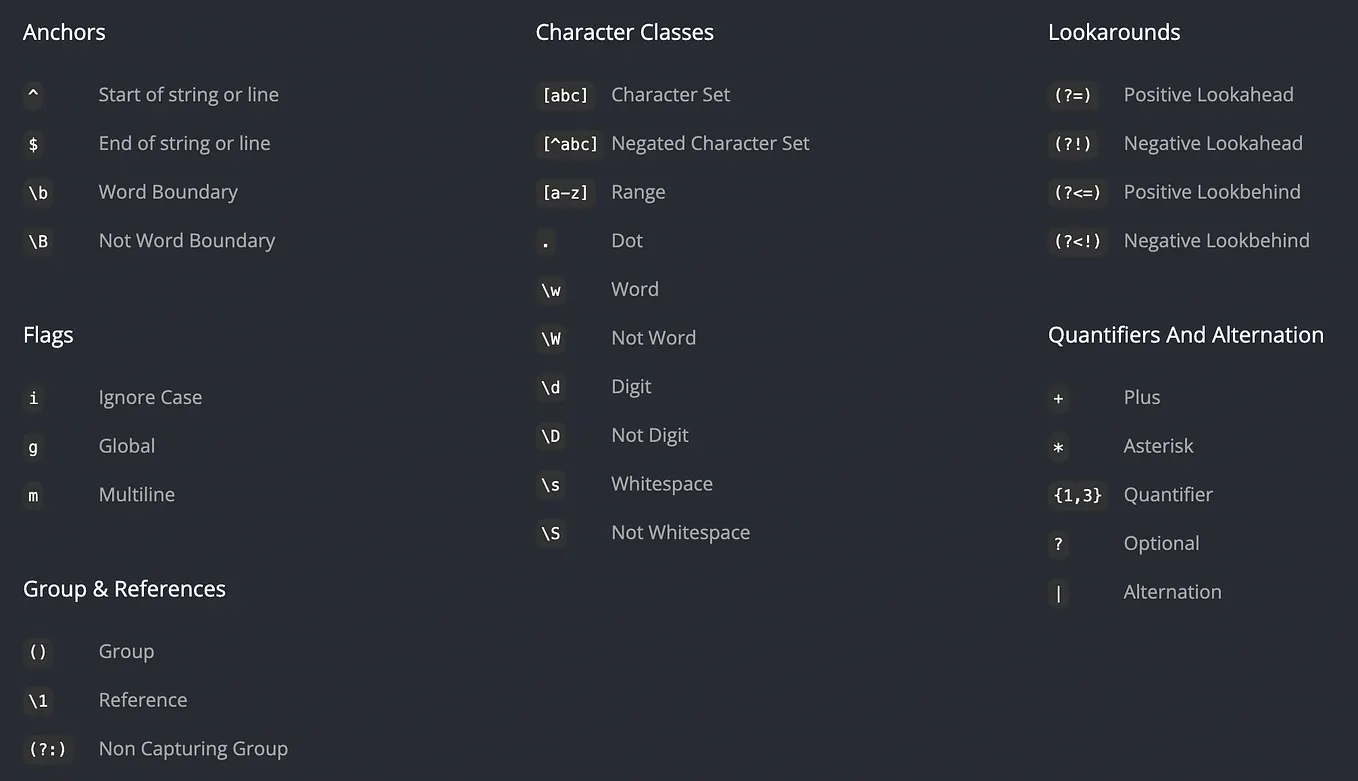The width and height of the screenshot is (1358, 781).
Task: Select the (?<=) lookbehind token
Action: coord(1077,193)
